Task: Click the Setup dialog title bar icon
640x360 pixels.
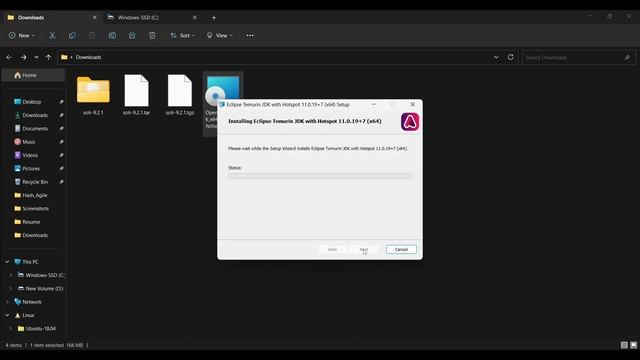Action: point(222,104)
